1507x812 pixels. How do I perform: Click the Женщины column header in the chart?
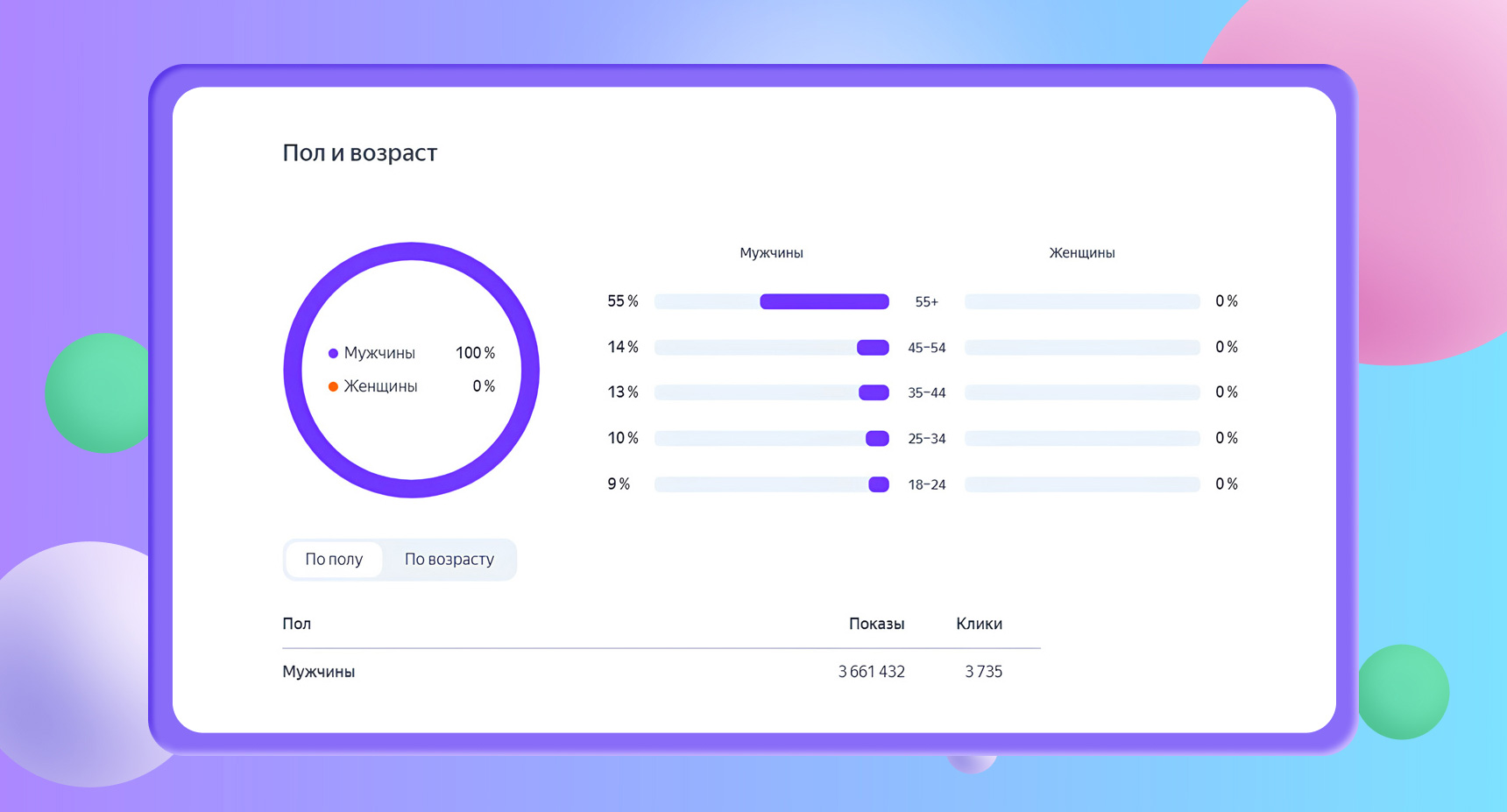[x=1082, y=253]
